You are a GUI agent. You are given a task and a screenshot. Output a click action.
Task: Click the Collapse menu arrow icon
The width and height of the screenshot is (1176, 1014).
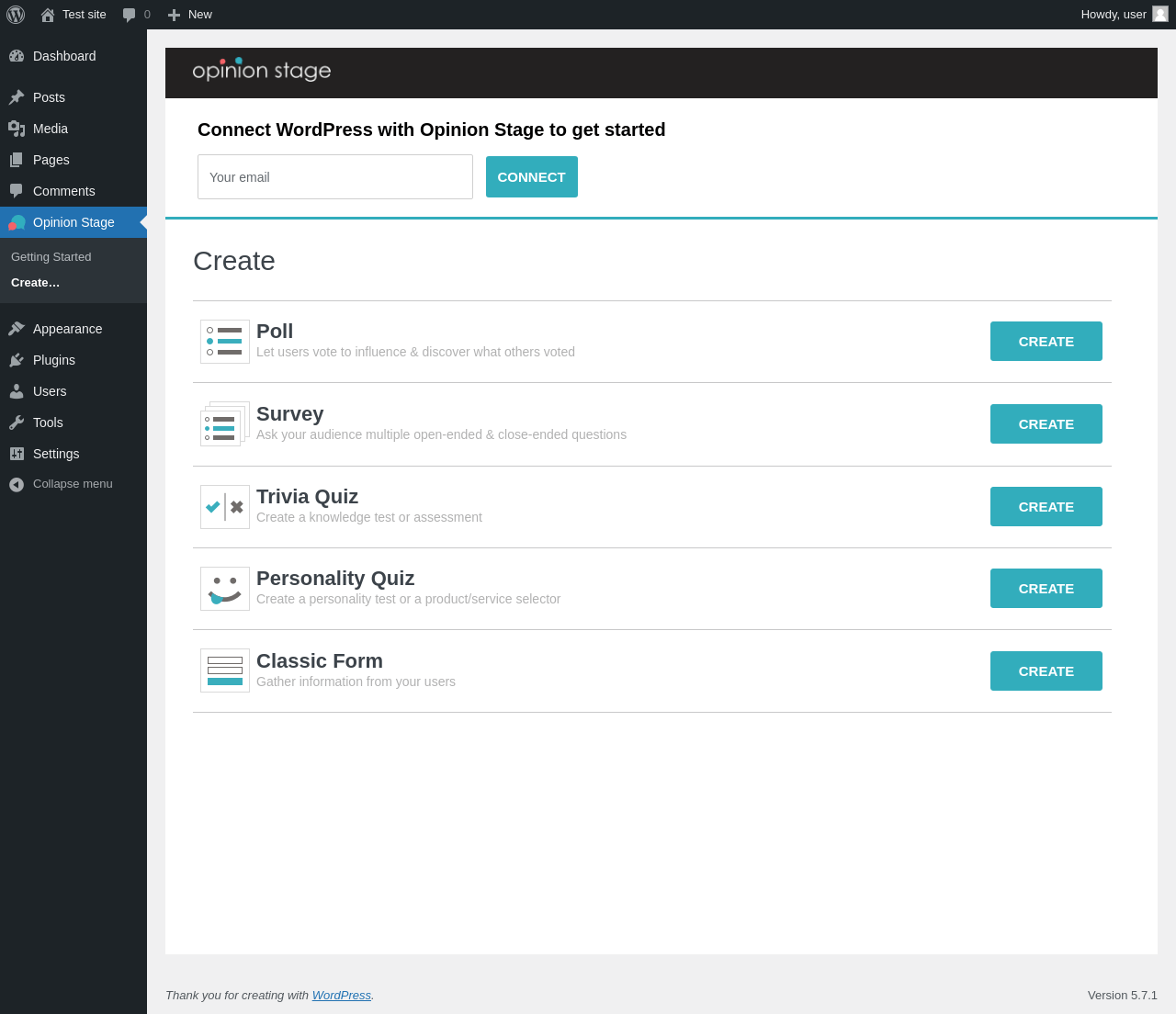pos(17,484)
